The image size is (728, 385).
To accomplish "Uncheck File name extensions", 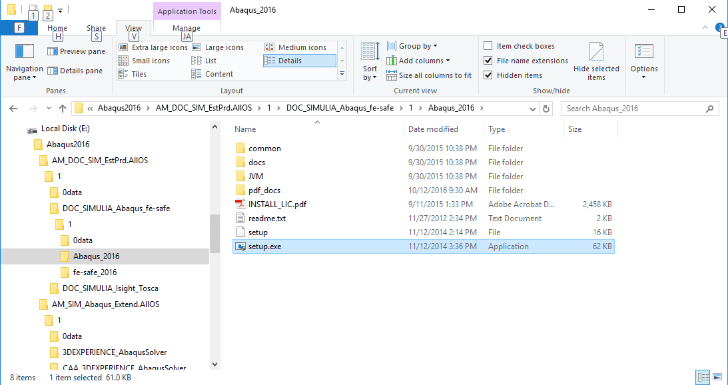I will point(488,61).
